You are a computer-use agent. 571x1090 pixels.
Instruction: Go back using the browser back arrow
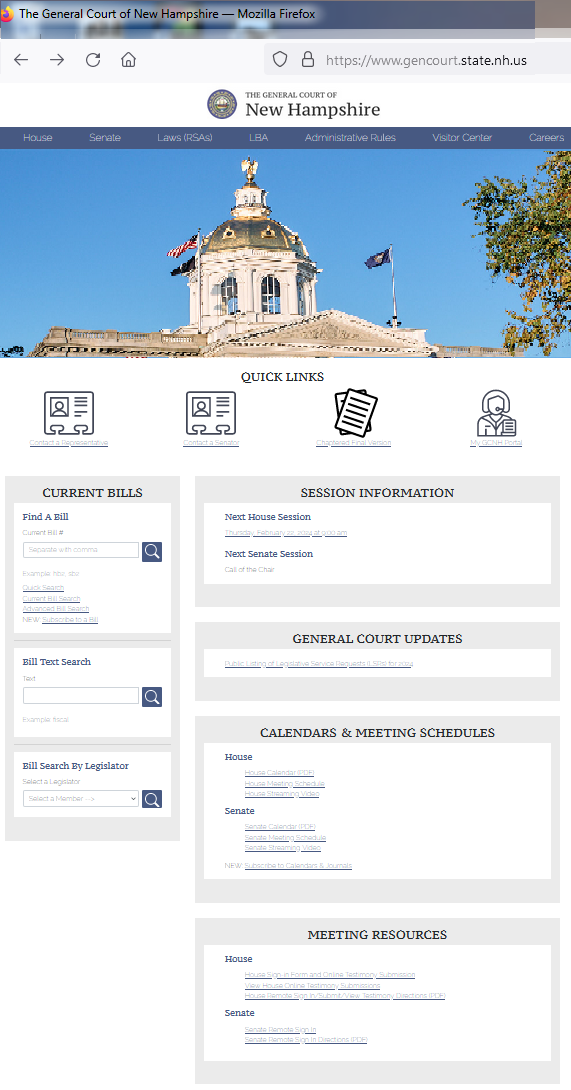(21, 60)
